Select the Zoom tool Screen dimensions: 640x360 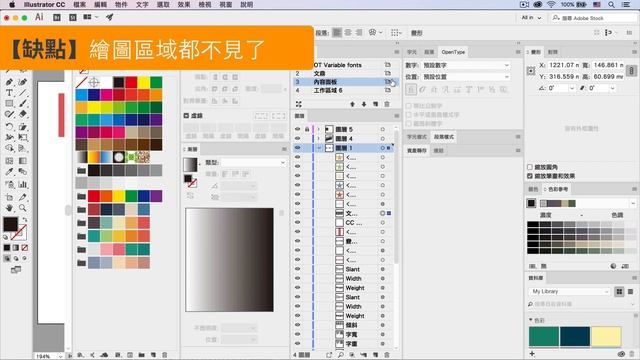[23, 208]
